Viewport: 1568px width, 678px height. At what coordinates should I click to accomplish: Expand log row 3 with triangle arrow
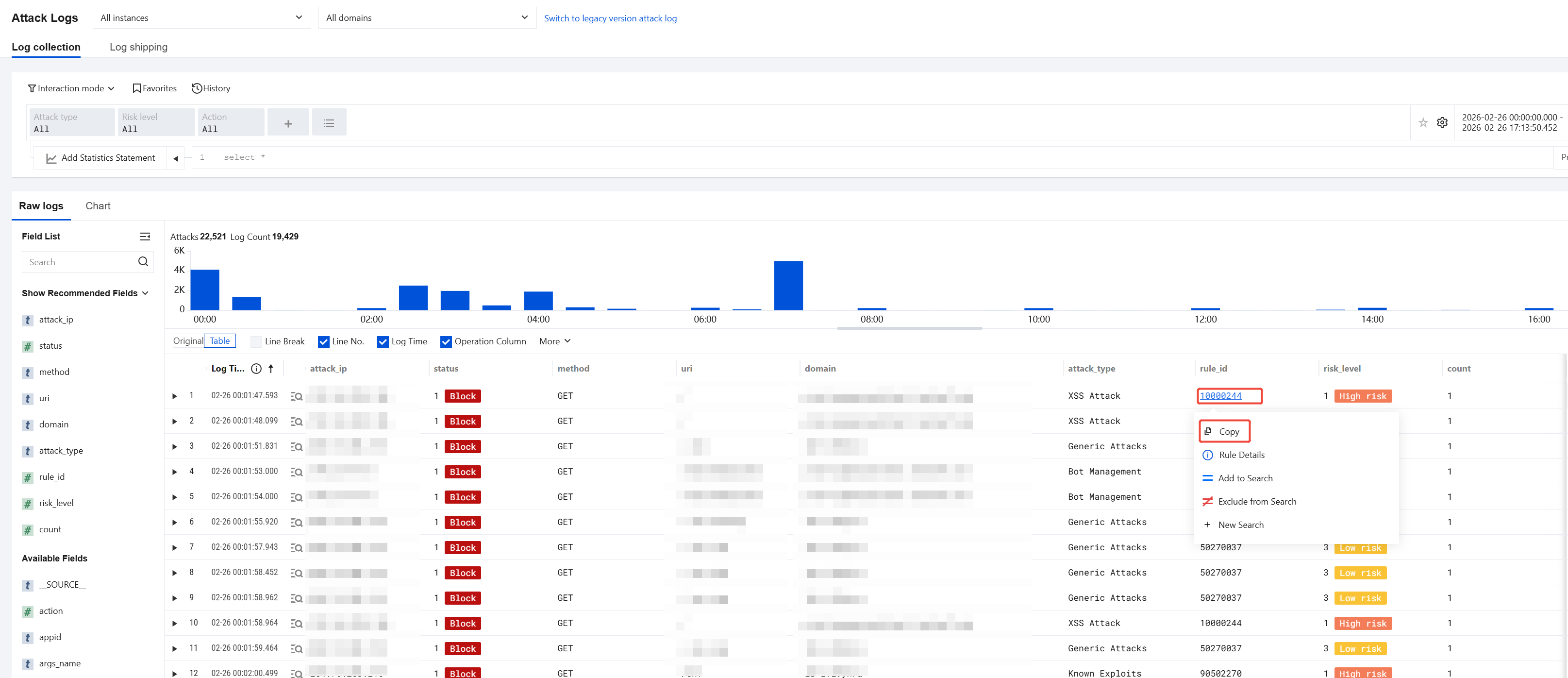pos(175,446)
